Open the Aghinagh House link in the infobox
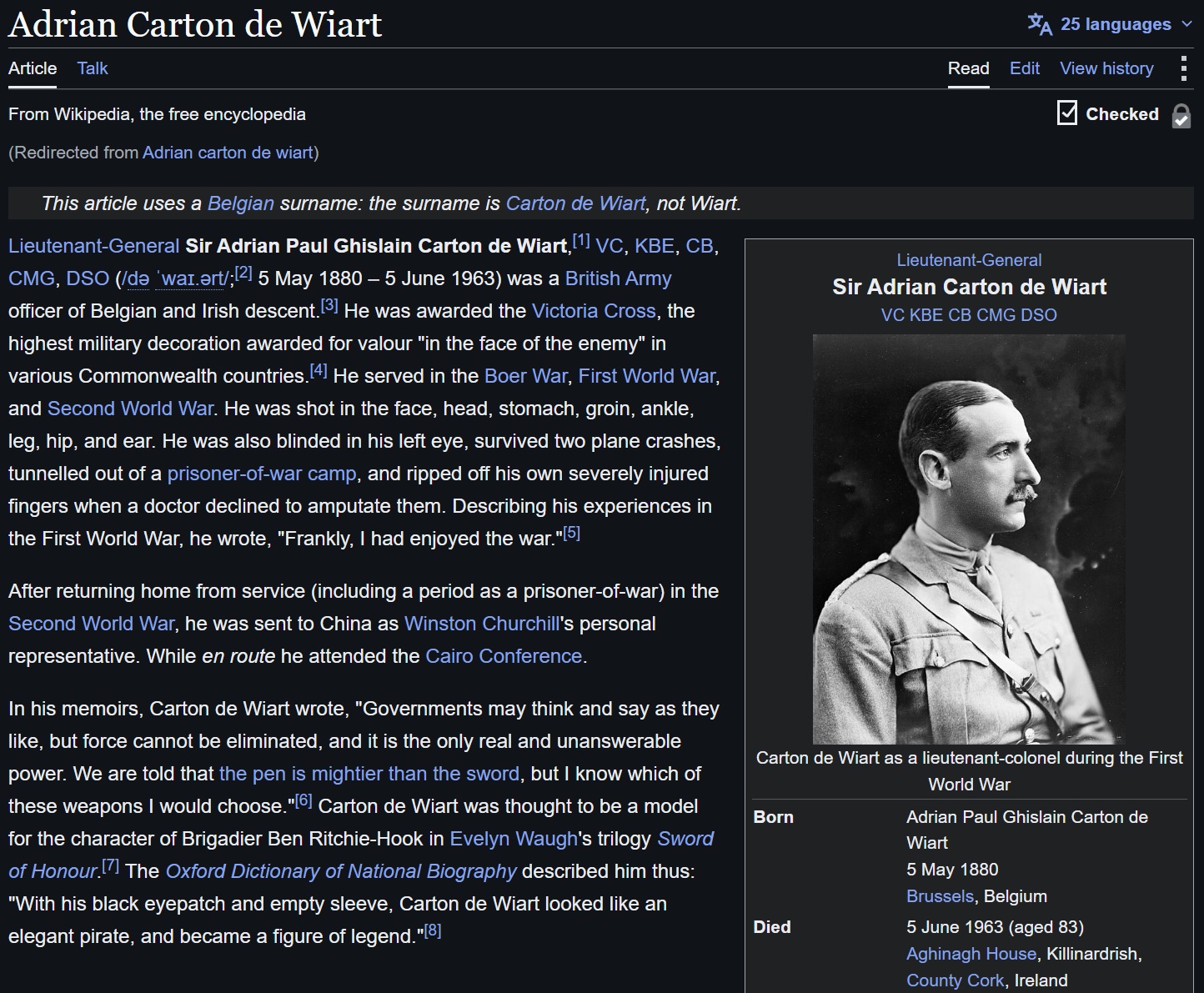1204x993 pixels. click(971, 954)
